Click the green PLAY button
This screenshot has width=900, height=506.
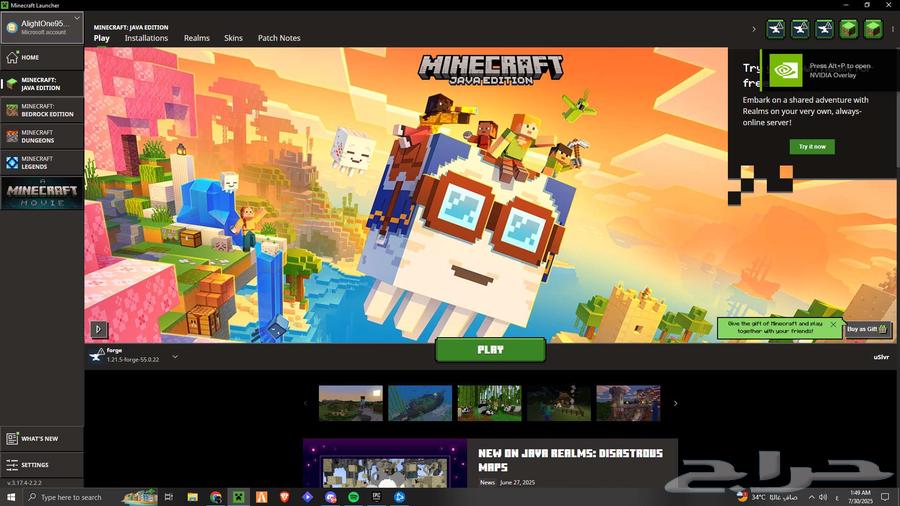(x=490, y=349)
